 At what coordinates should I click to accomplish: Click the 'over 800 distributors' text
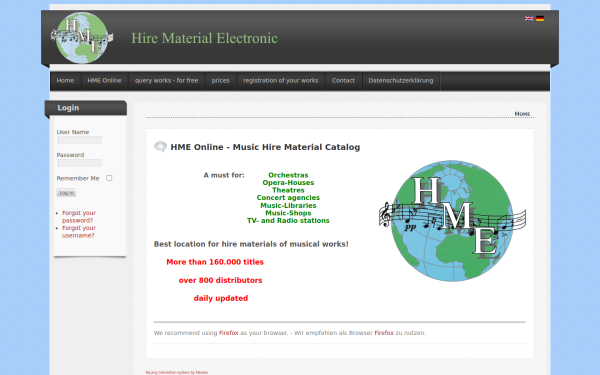click(220, 280)
